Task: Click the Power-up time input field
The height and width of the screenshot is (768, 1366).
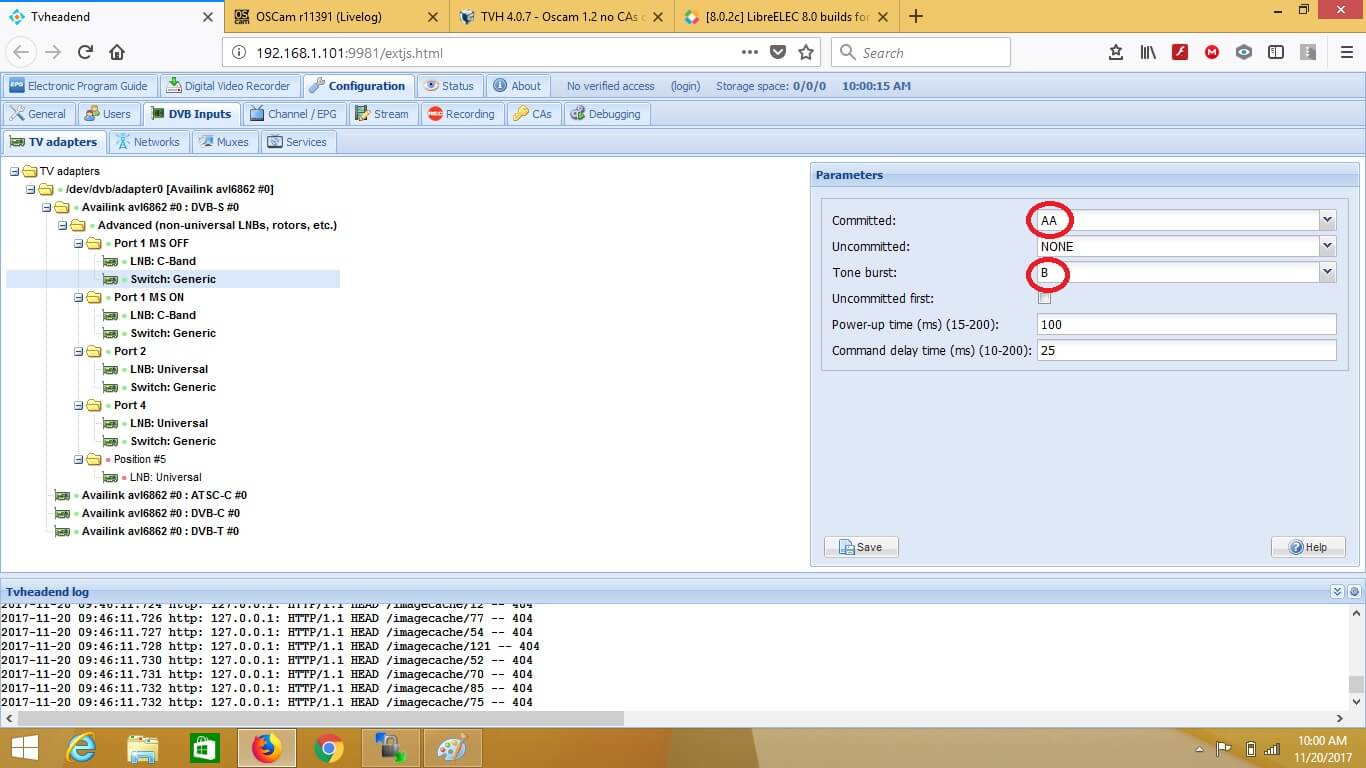Action: [1186, 325]
